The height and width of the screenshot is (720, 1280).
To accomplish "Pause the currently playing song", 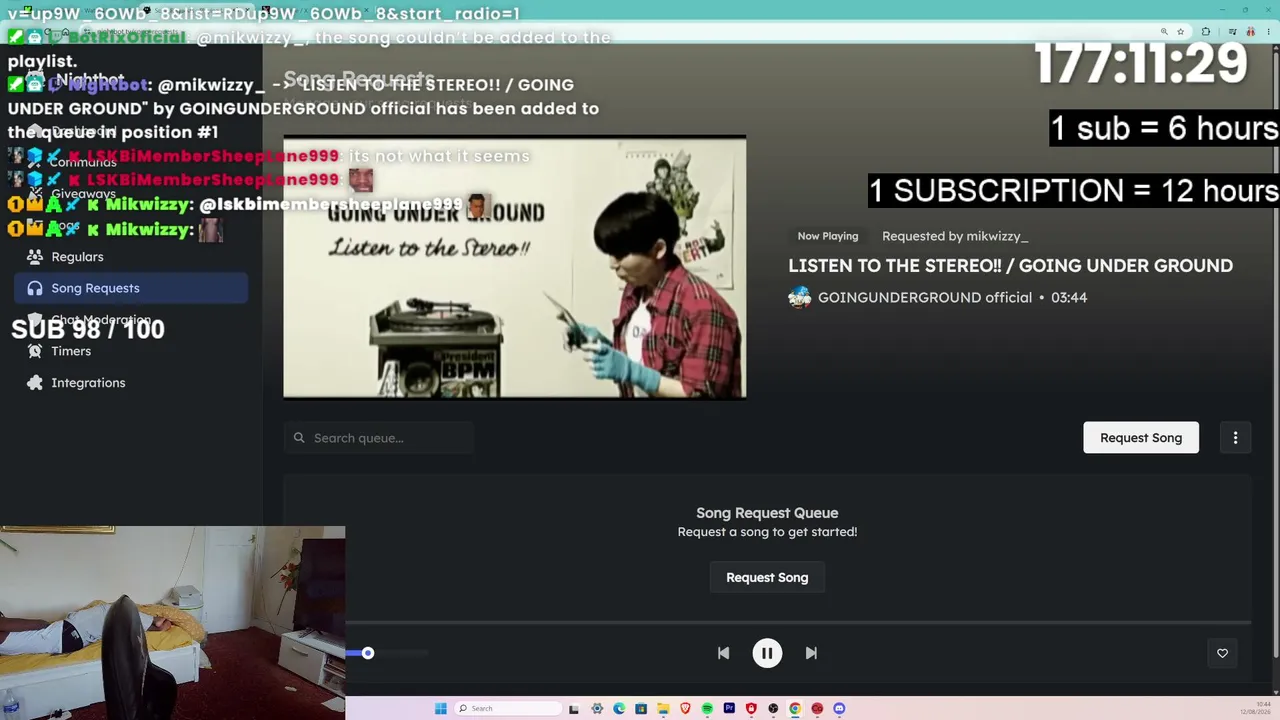I will pos(767,653).
